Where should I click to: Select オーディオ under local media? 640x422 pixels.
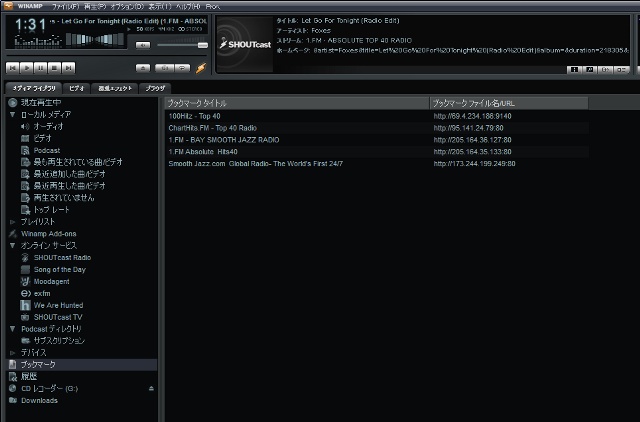pos(48,127)
